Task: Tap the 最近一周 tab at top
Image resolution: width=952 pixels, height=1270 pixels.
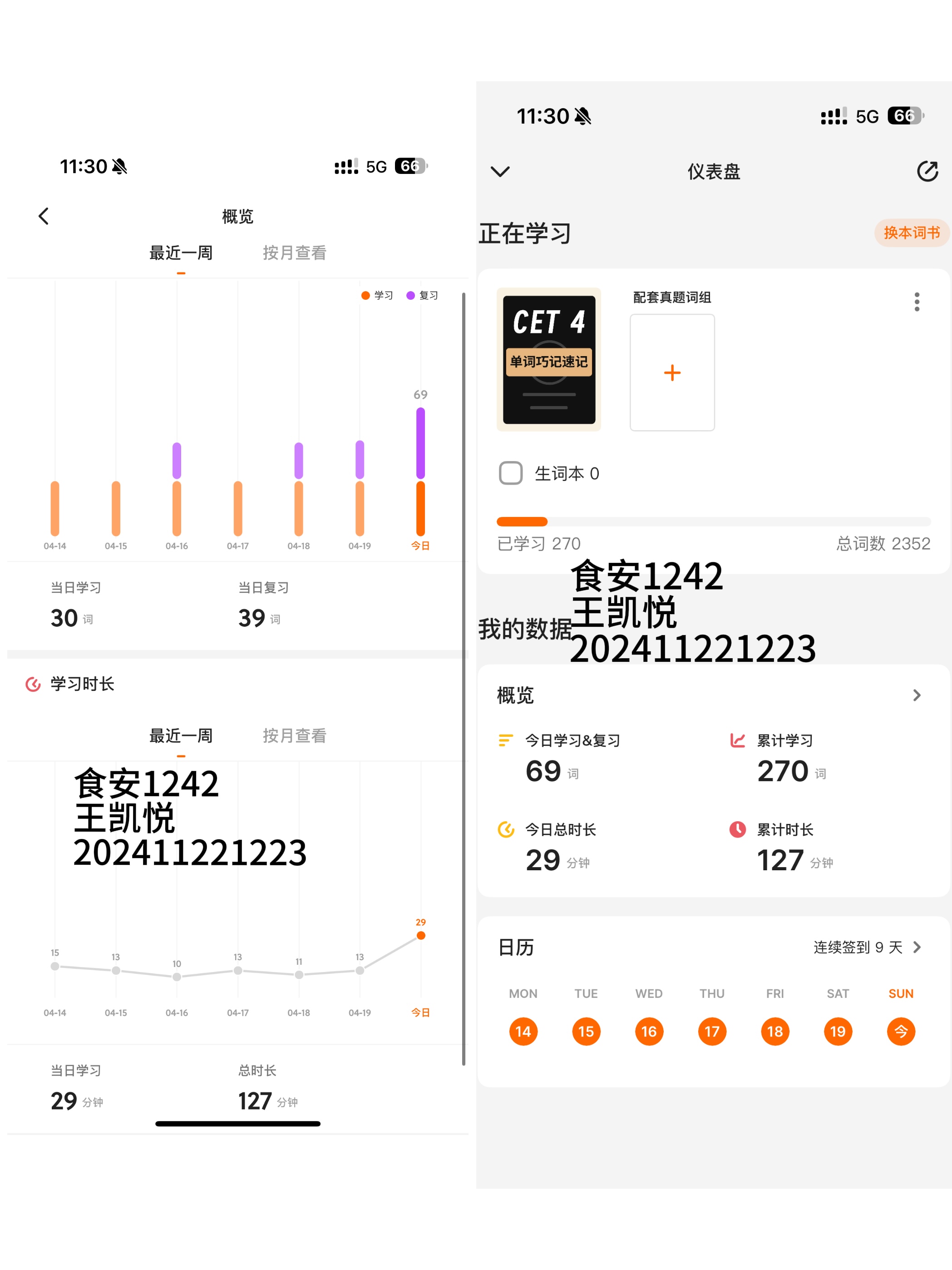Action: [x=181, y=253]
